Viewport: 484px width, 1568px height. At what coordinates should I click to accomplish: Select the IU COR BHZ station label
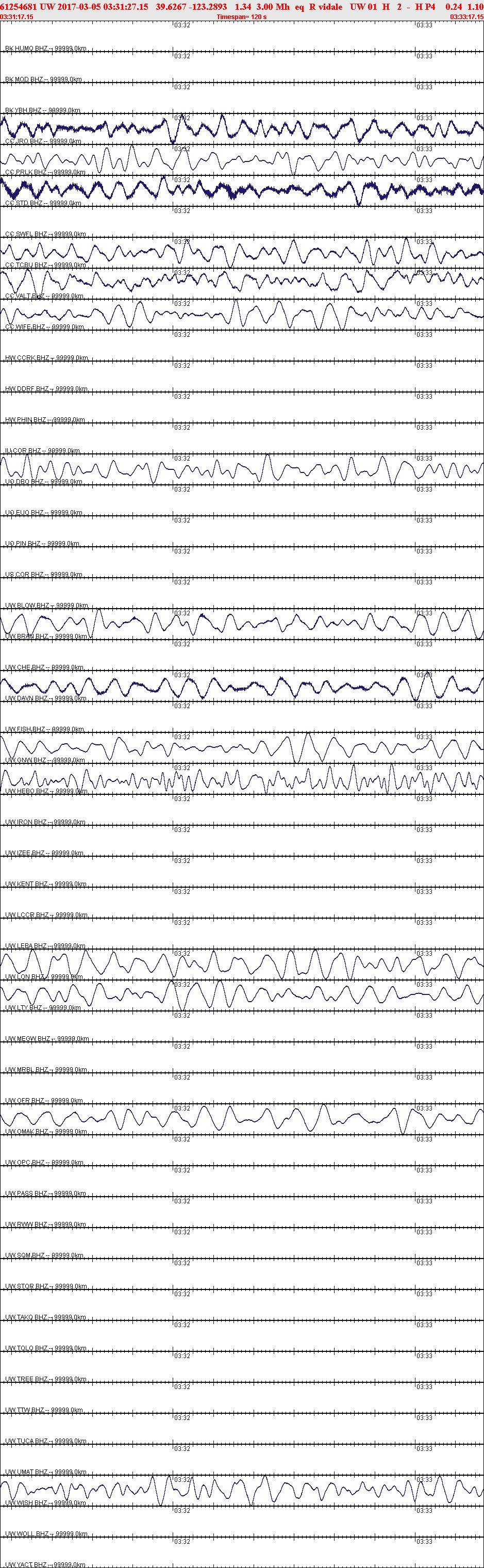click(43, 450)
